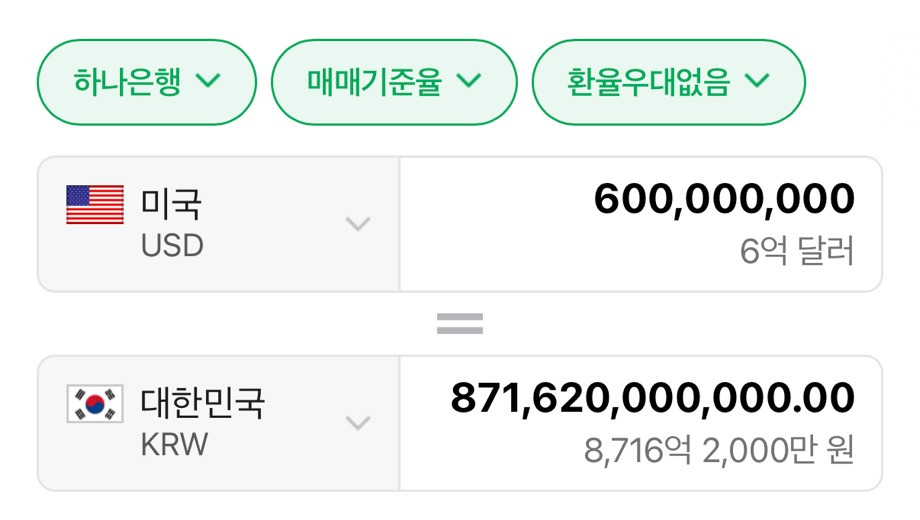The width and height of the screenshot is (920, 520).
Task: Expand the USD currency selector arrow
Action: click(358, 224)
